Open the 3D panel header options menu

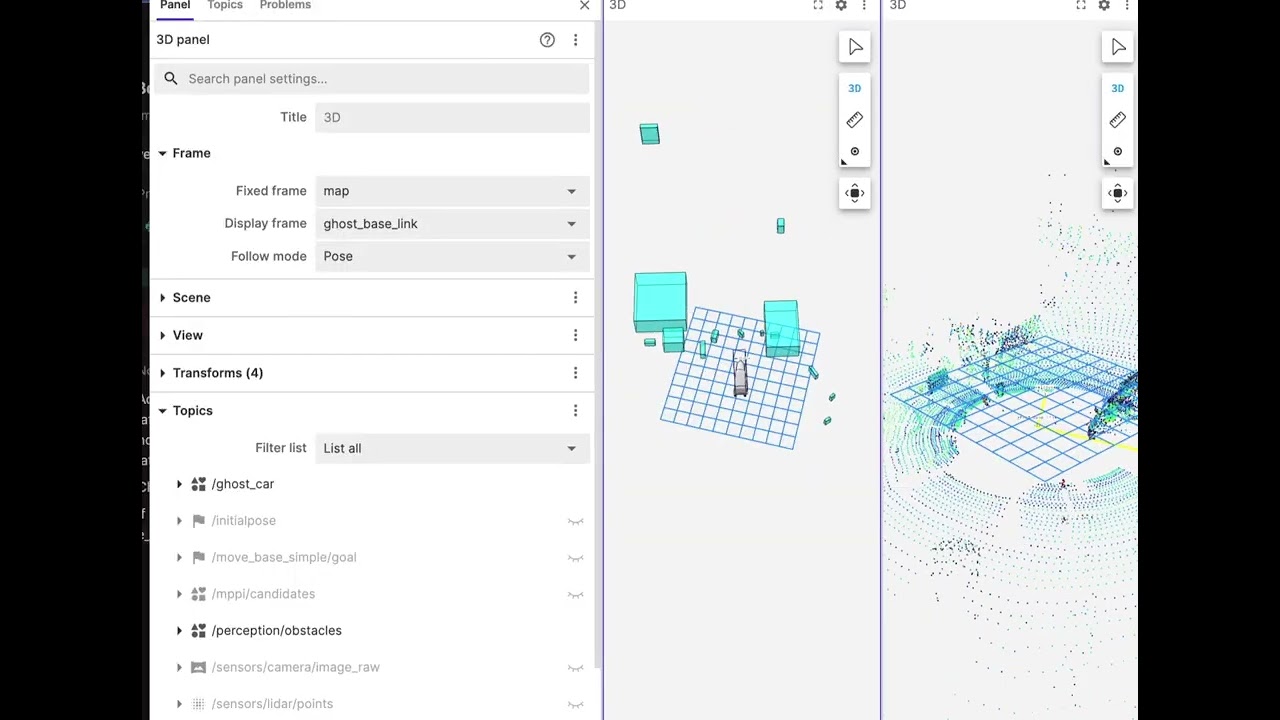575,40
